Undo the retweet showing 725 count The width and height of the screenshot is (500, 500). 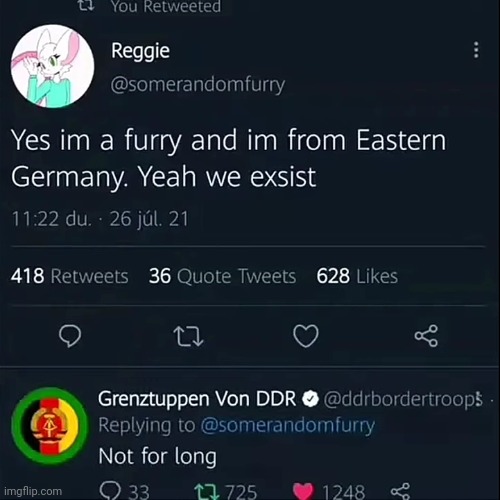pos(207,492)
